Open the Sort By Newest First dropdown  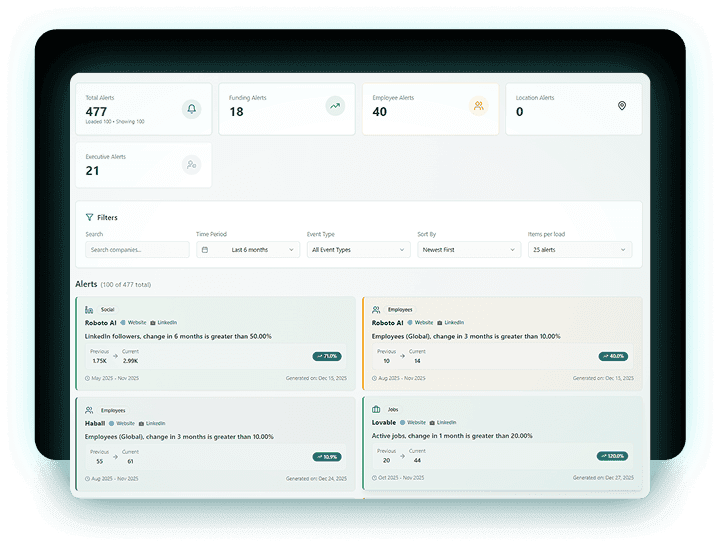coord(468,250)
